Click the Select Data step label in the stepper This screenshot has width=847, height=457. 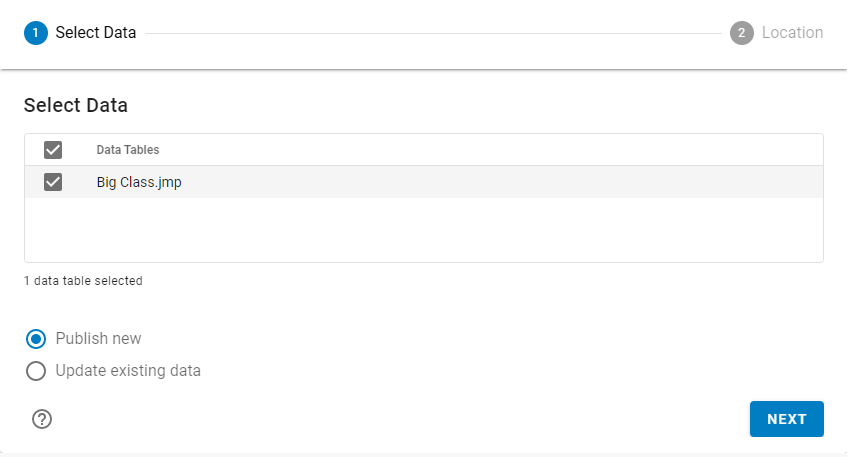[x=96, y=33]
